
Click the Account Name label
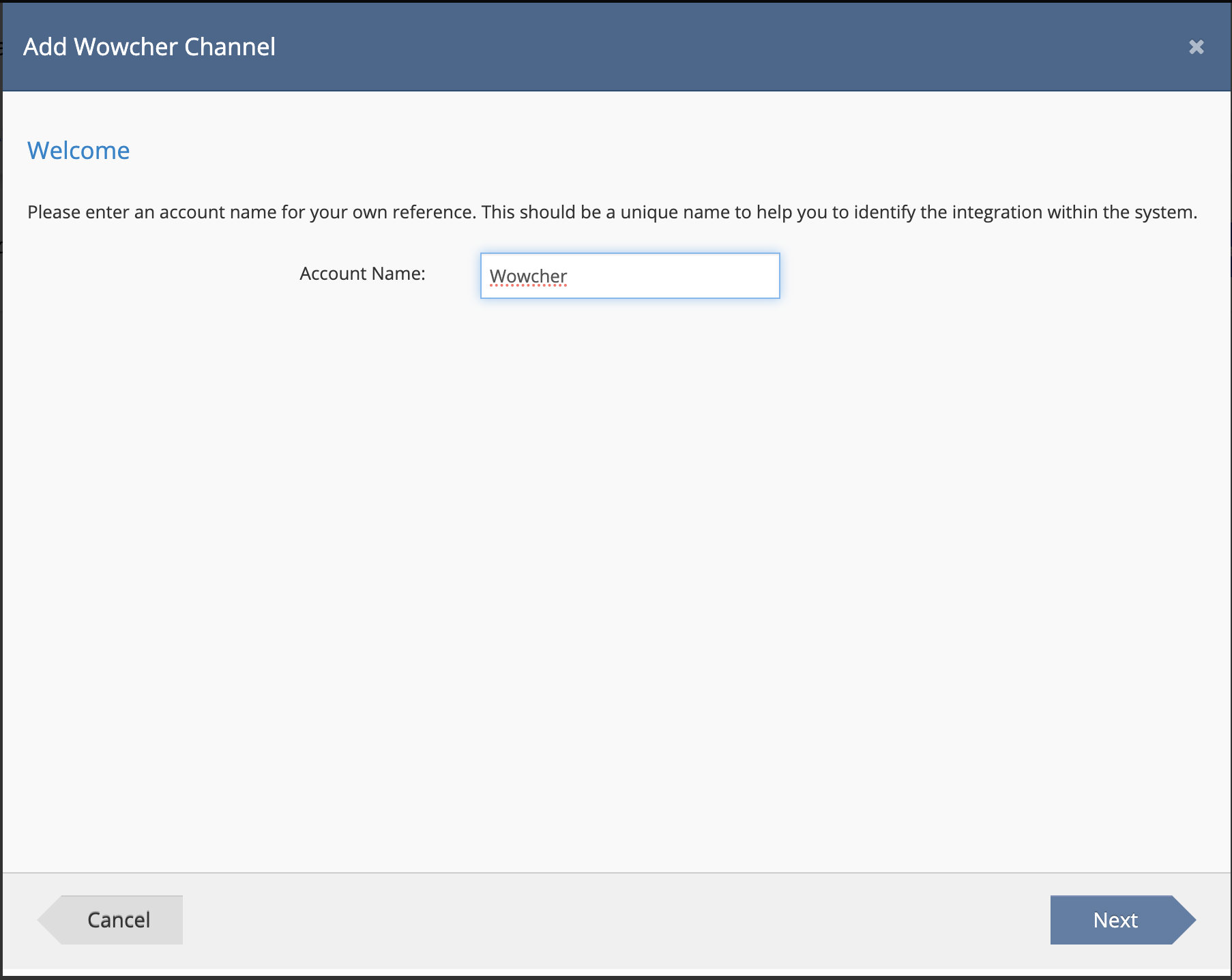coord(362,274)
